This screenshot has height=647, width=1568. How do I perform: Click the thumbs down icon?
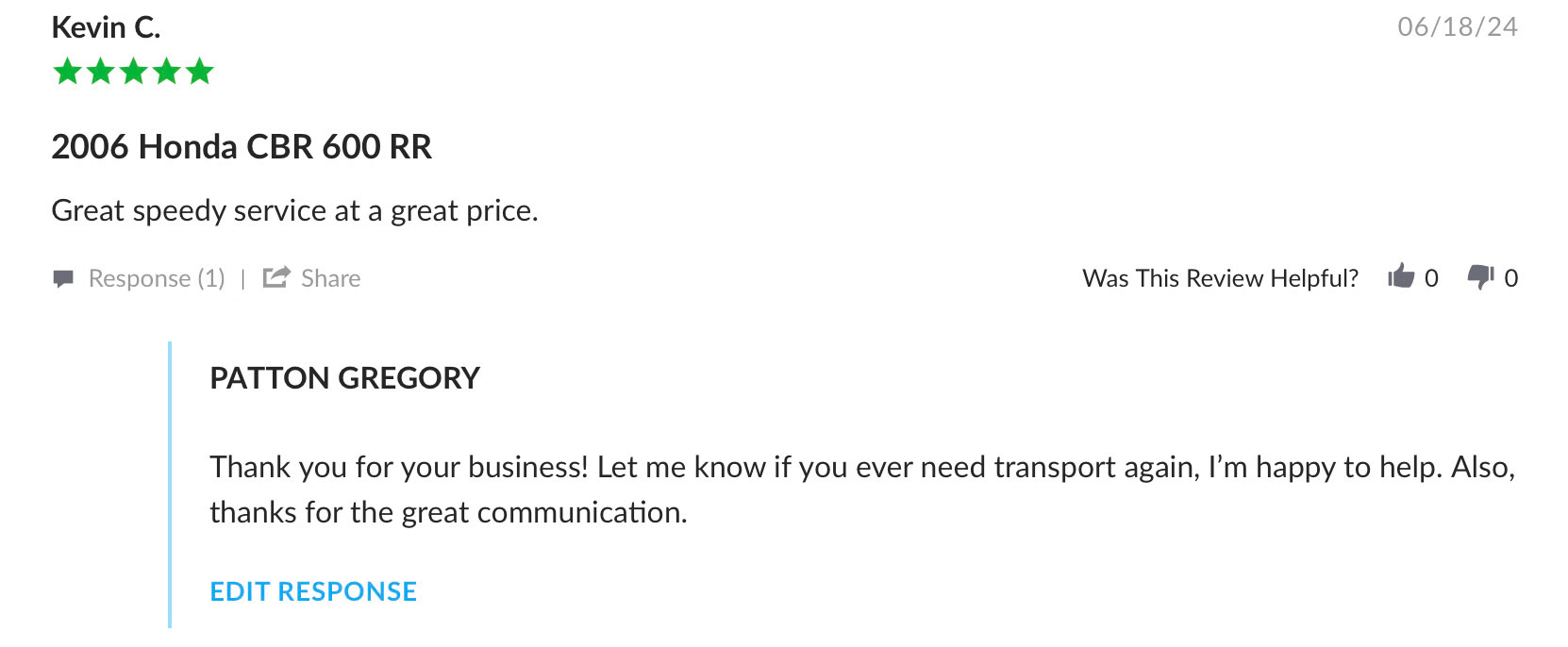tap(1480, 276)
